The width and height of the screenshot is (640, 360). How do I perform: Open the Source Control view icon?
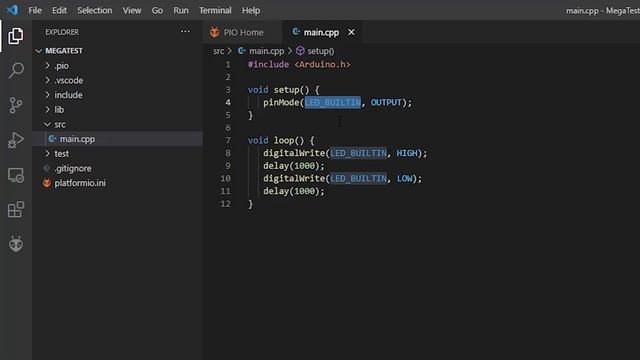(16, 105)
